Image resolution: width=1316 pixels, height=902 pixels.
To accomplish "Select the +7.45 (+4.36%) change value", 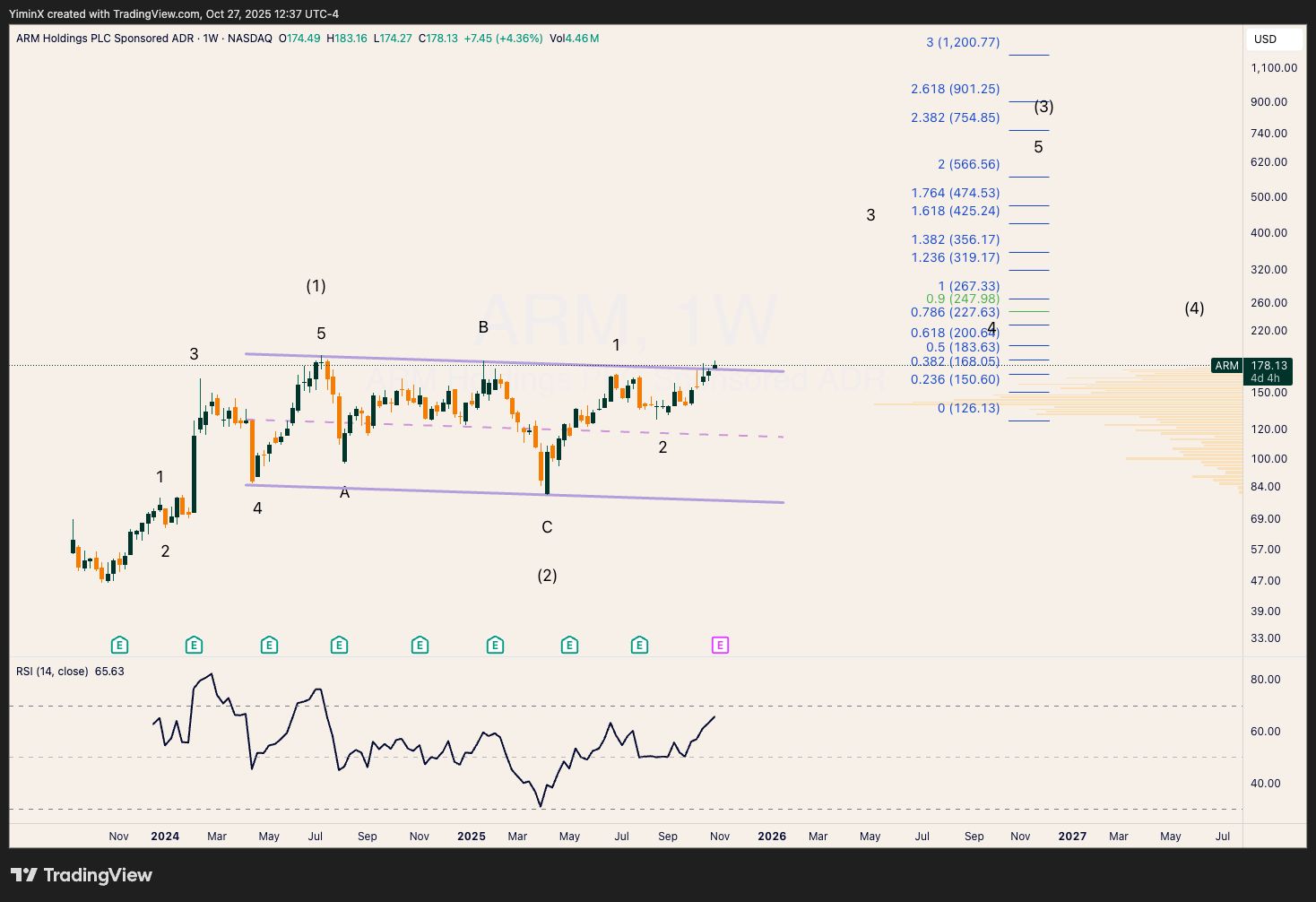I will [x=503, y=39].
